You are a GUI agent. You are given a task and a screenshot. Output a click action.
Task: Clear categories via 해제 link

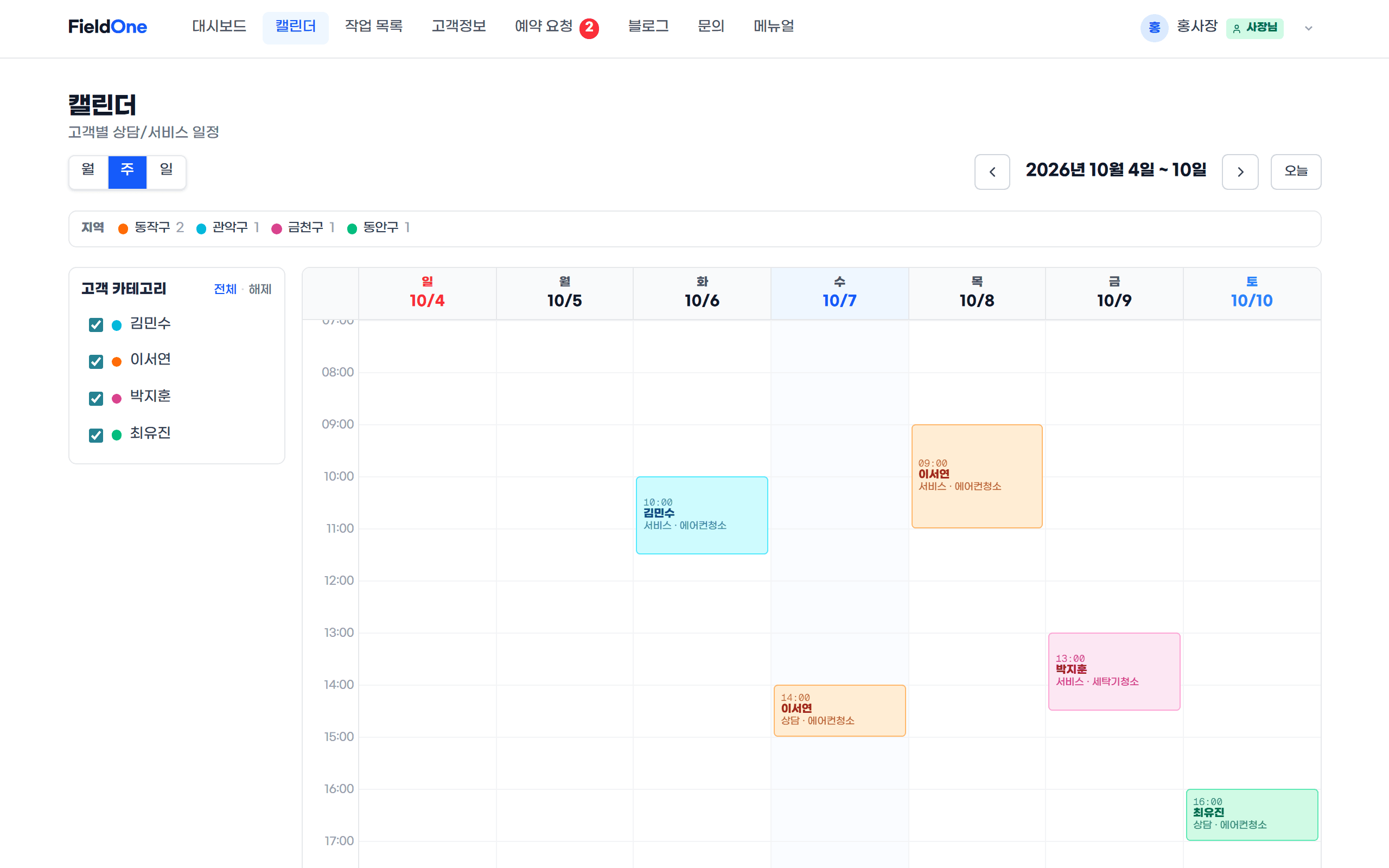[x=260, y=289]
